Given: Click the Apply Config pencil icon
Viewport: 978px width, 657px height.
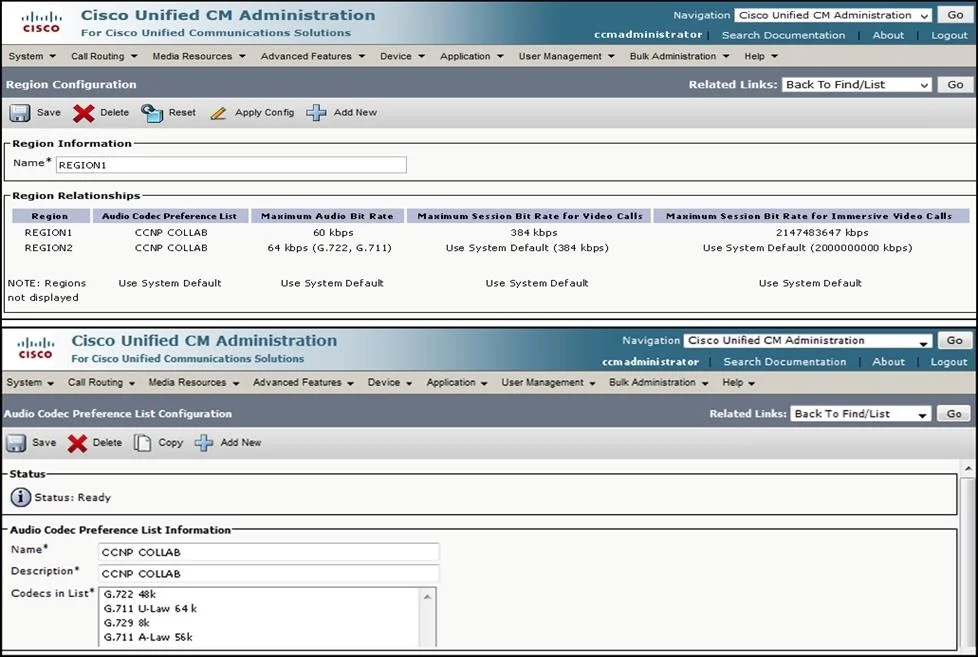Looking at the screenshot, I should pyautogui.click(x=218, y=113).
